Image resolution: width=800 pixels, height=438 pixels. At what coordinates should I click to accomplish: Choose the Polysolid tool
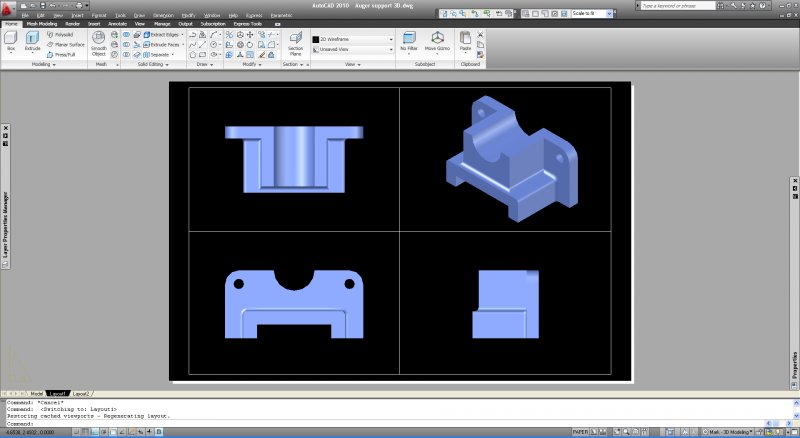click(60, 35)
